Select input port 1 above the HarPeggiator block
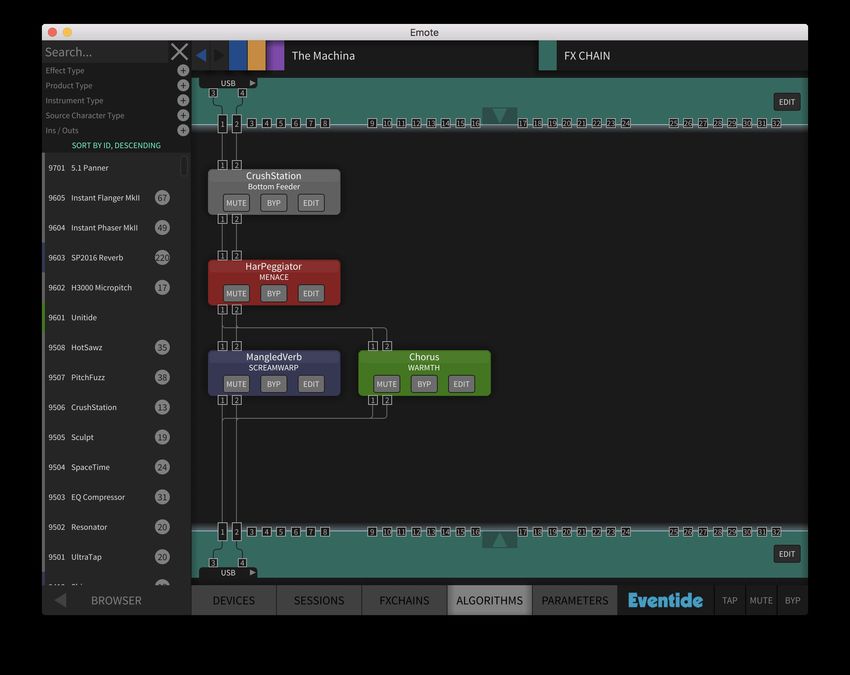Screen dimensions: 850x675 (222, 255)
